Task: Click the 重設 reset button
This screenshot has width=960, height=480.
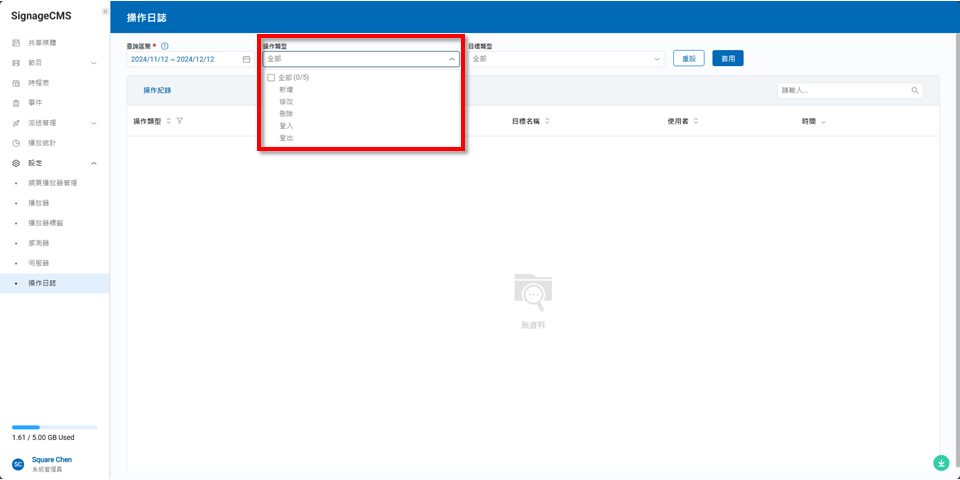Action: point(689,59)
